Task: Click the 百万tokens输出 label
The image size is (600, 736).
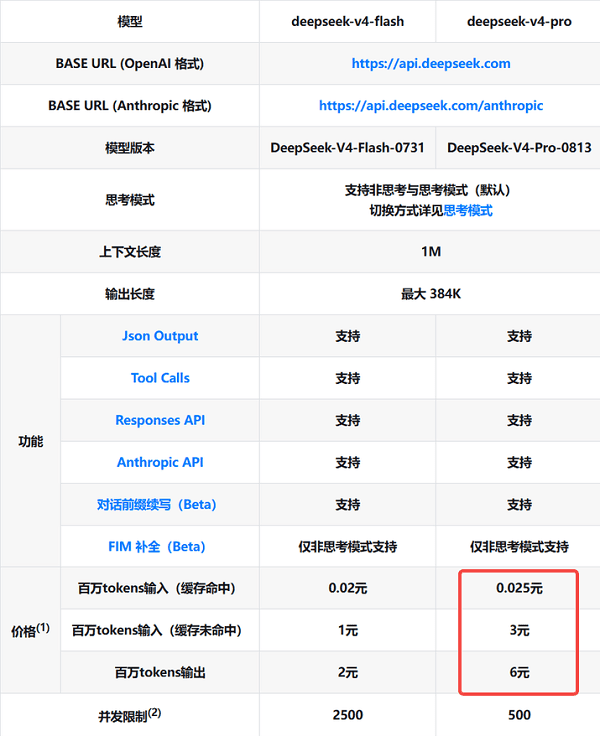Action: [160, 672]
